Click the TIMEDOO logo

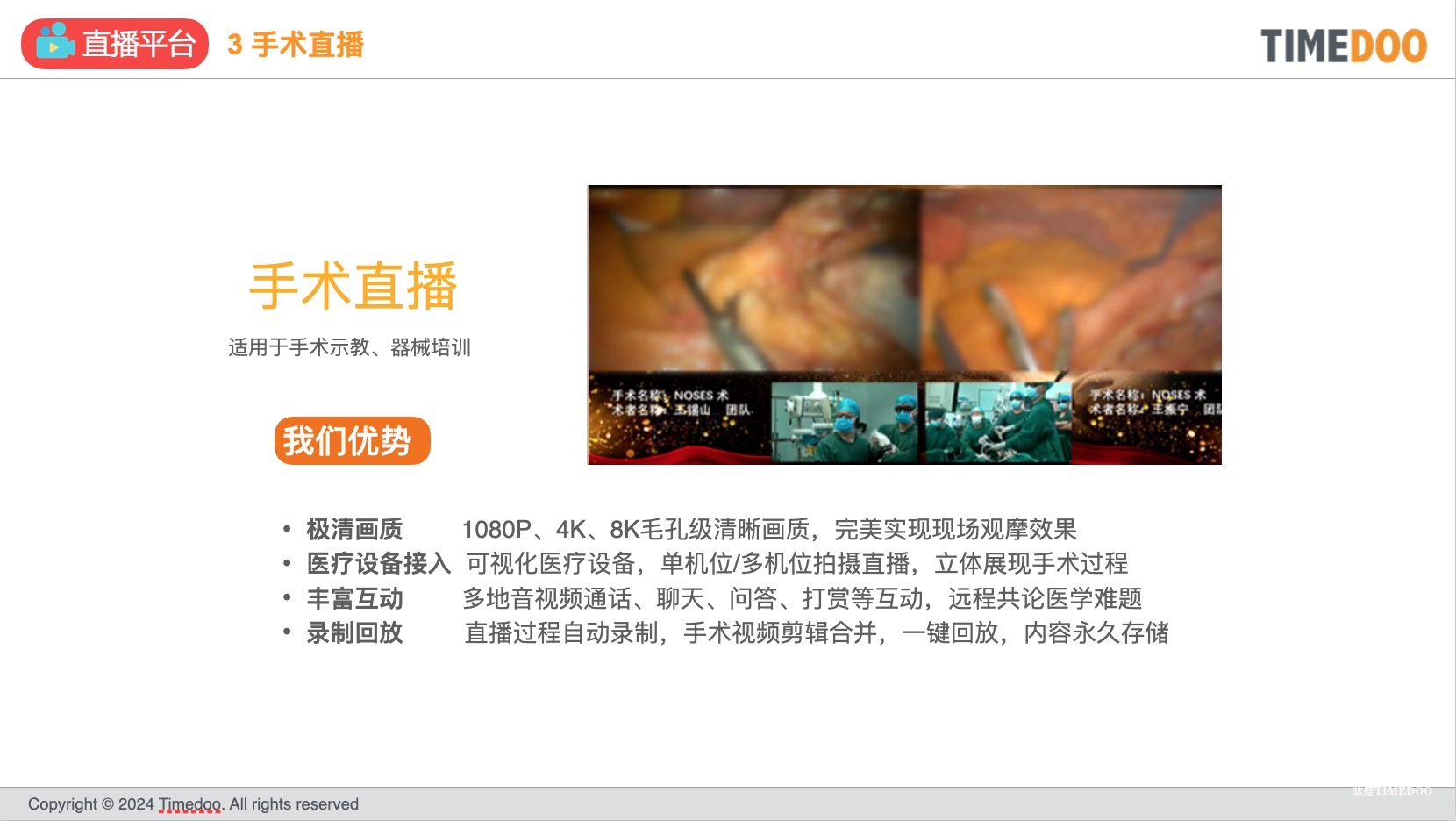1344,46
